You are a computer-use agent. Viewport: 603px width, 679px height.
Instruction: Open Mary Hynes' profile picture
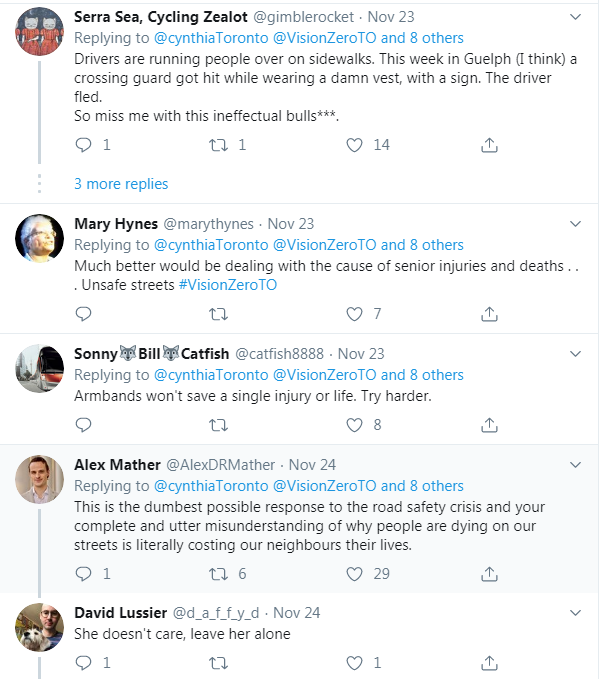coord(41,239)
